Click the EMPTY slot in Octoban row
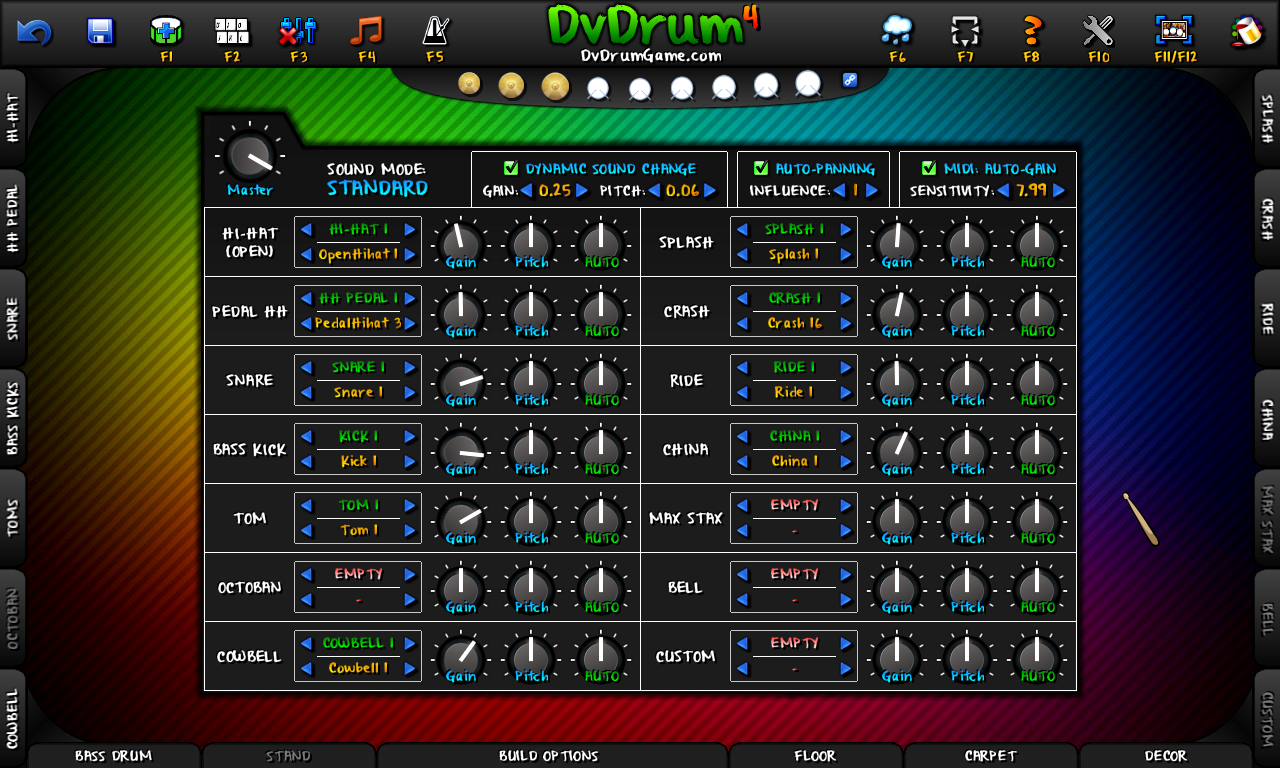Viewport: 1280px width, 768px height. pos(358,574)
